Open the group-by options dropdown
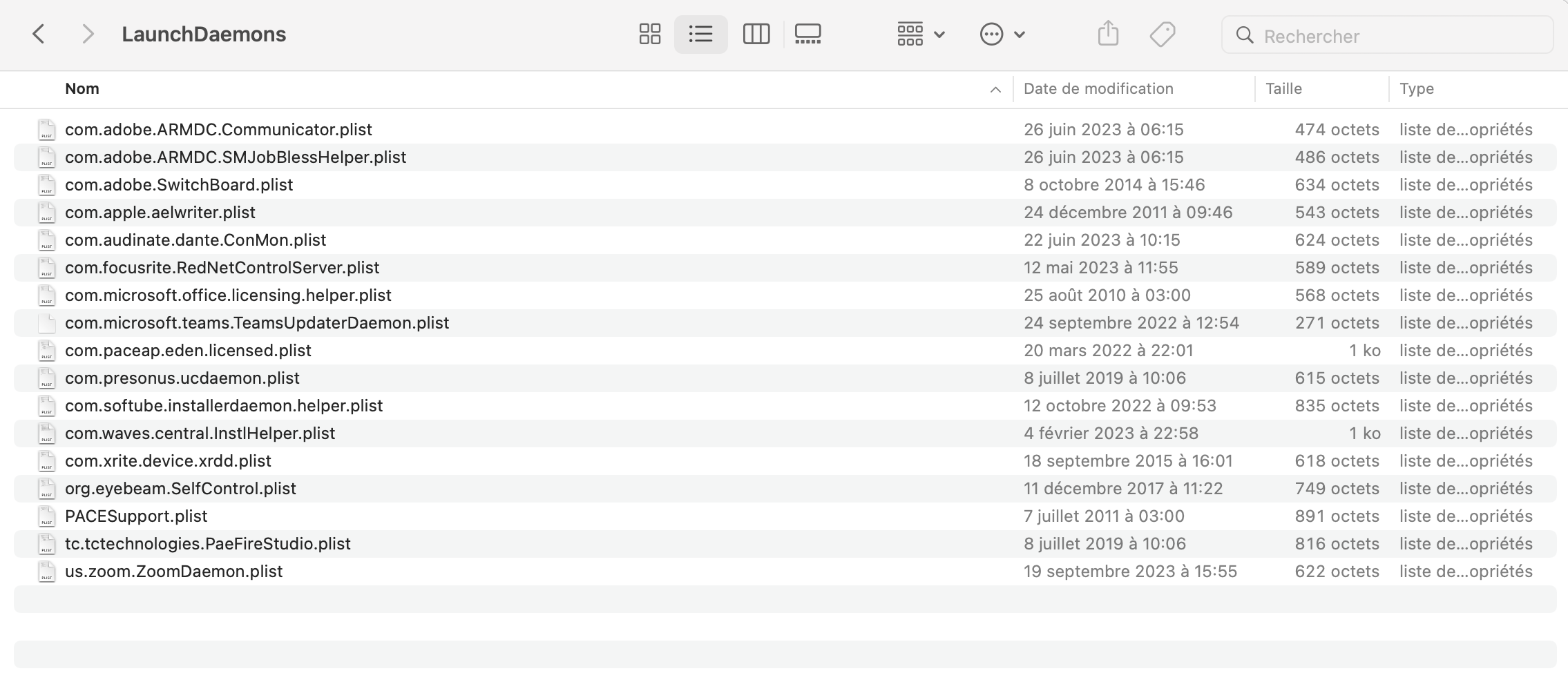 [921, 34]
